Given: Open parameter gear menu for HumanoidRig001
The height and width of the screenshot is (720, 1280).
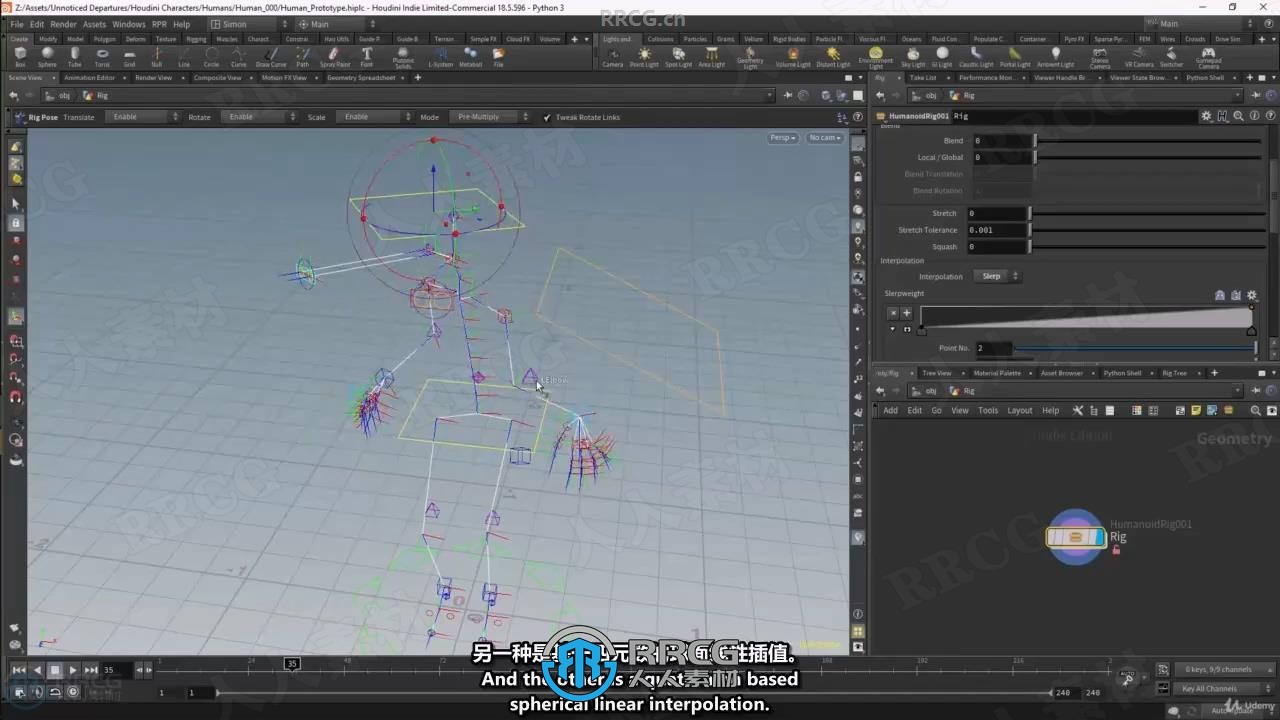Looking at the screenshot, I should pos(1207,116).
